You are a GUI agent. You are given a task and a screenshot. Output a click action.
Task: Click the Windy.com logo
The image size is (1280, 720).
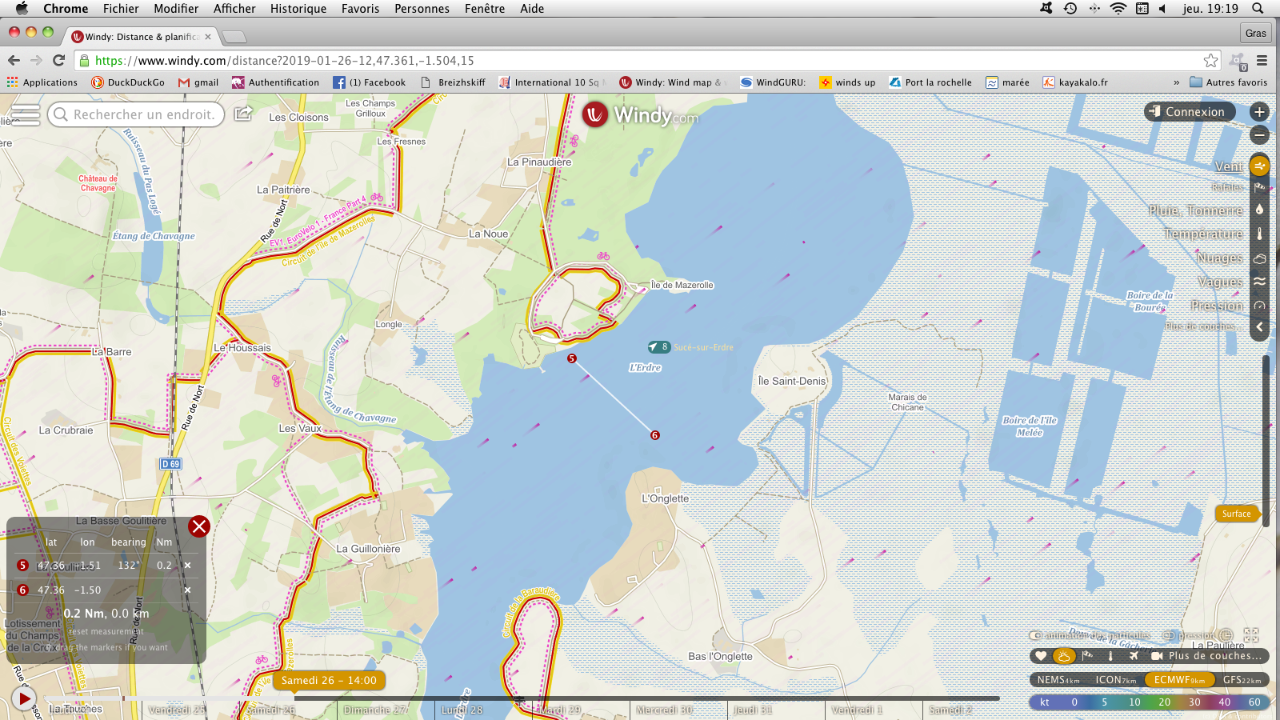pyautogui.click(x=640, y=115)
